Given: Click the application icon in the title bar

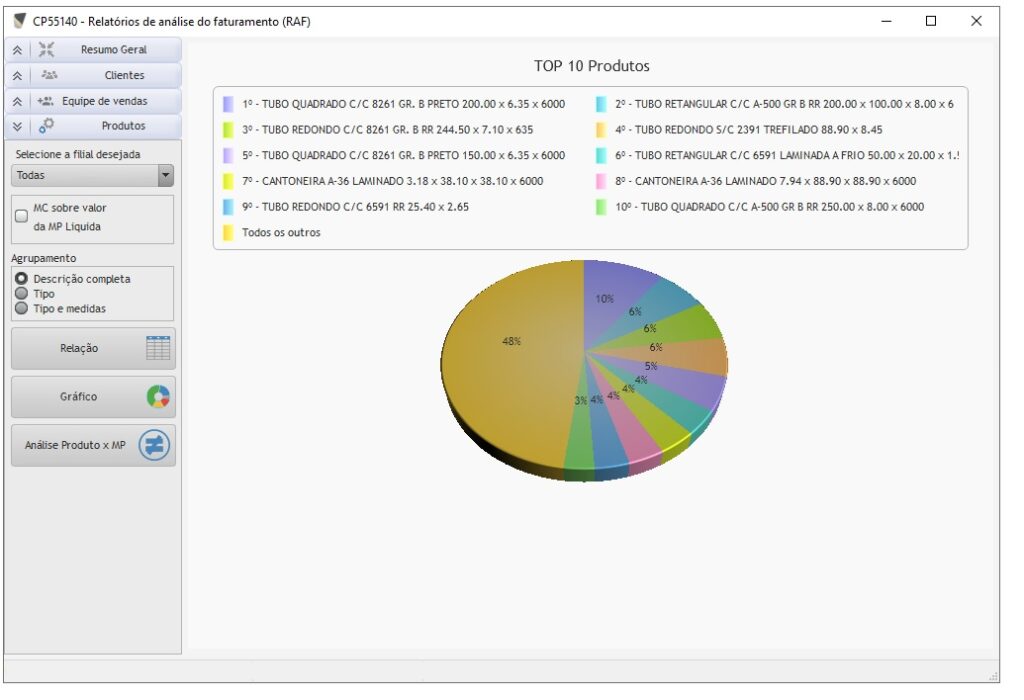Looking at the screenshot, I should click(x=19, y=21).
